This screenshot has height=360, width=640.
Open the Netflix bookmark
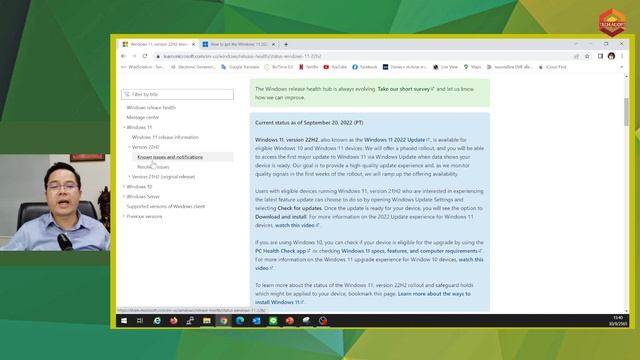click(x=309, y=67)
